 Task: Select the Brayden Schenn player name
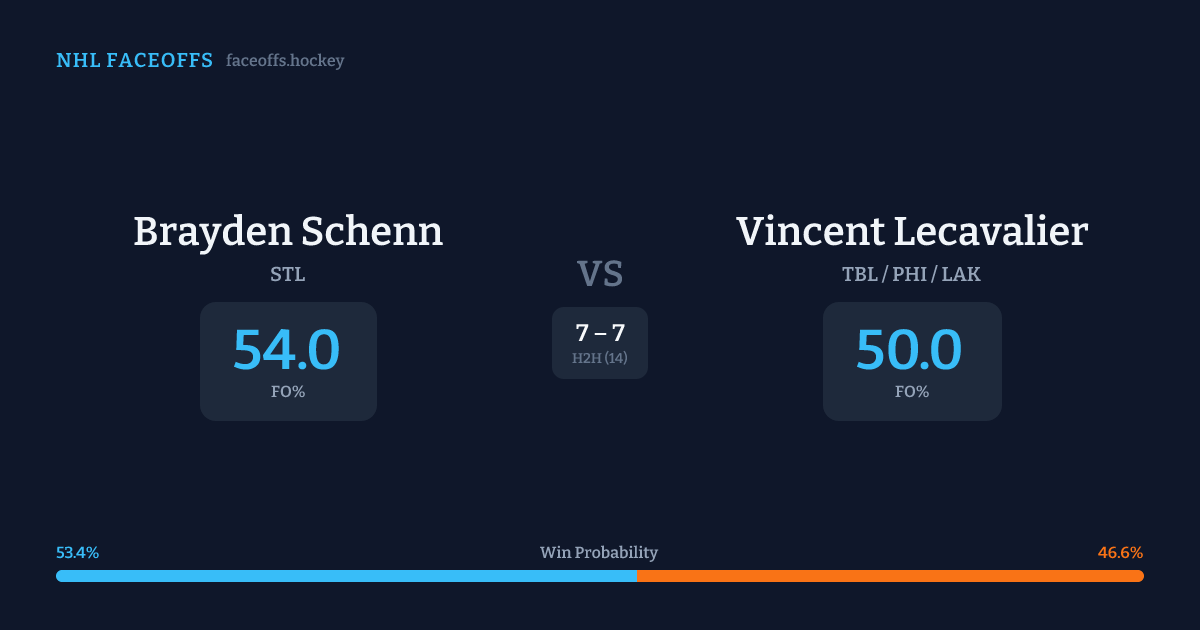(x=288, y=232)
